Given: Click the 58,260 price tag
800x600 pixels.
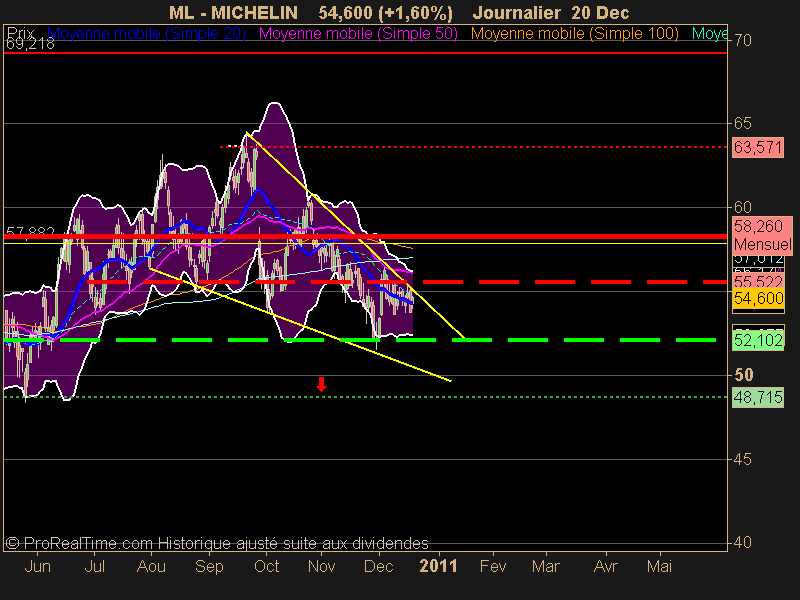Looking at the screenshot, I should pyautogui.click(x=758, y=226).
